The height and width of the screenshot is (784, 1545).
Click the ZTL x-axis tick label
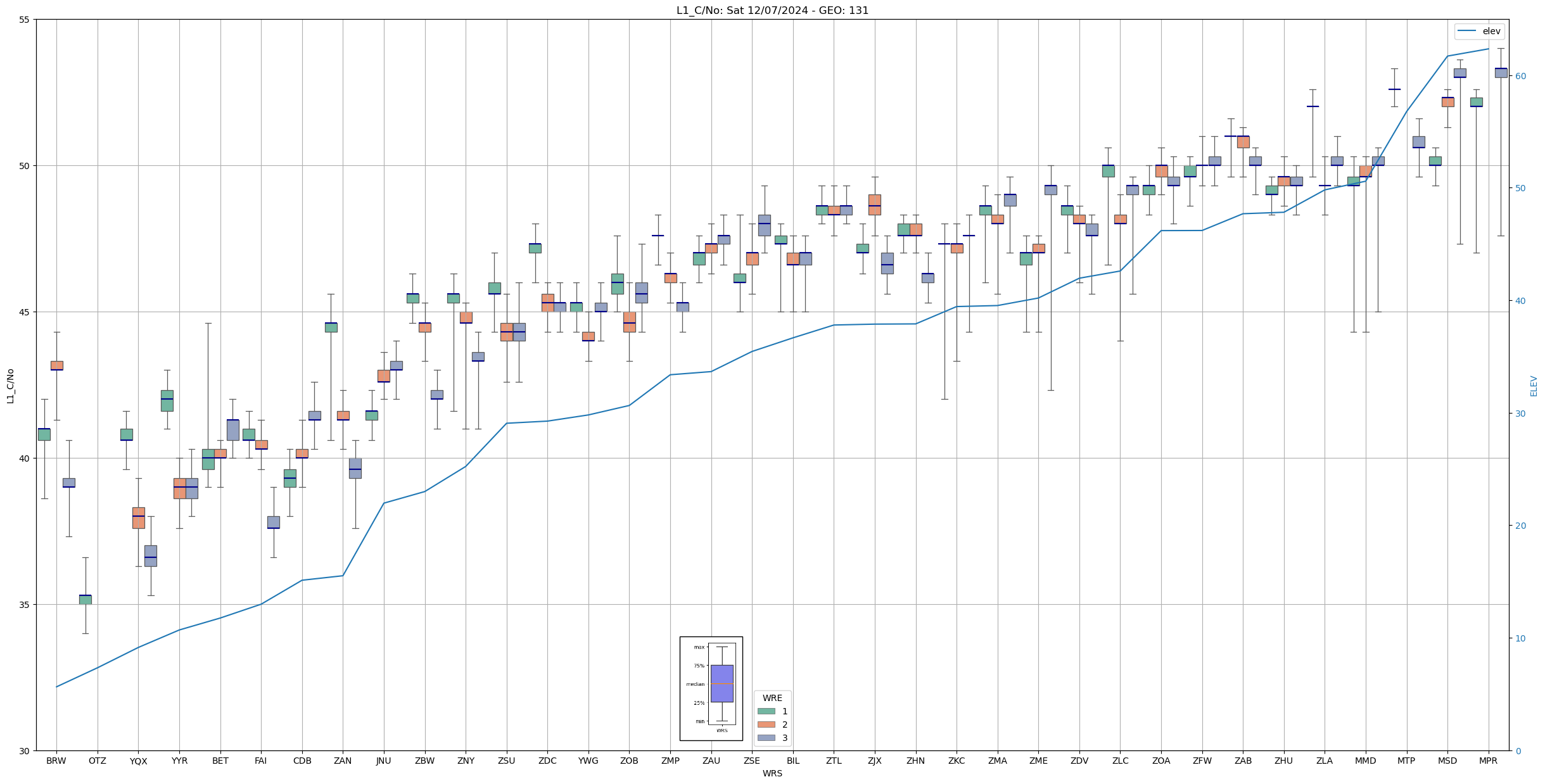[x=834, y=761]
